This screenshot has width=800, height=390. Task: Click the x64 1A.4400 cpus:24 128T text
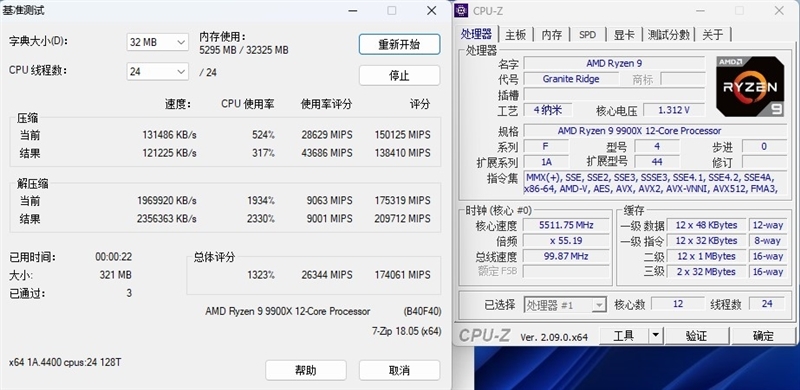pyautogui.click(x=65, y=362)
